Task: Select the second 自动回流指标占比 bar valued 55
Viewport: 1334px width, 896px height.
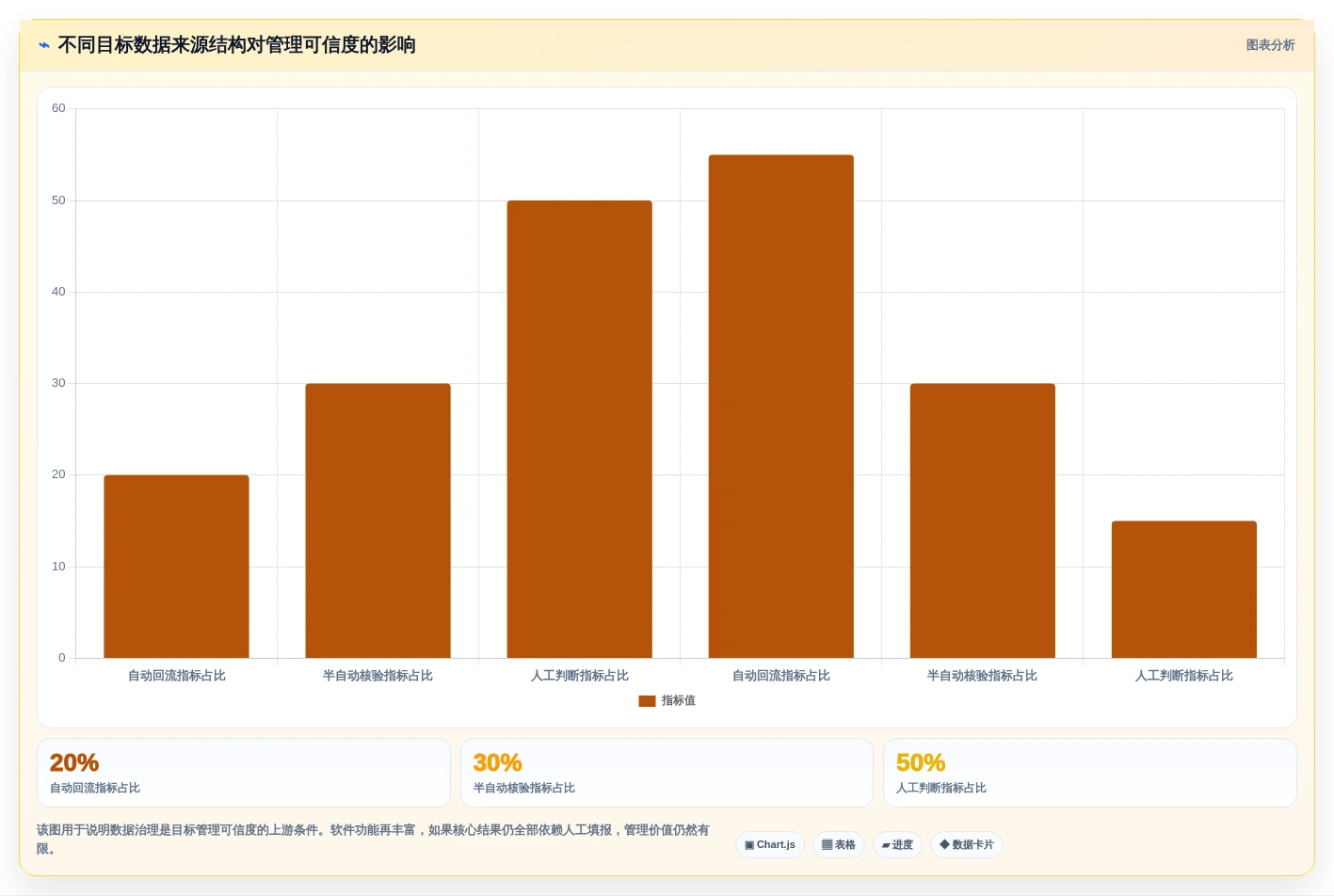Action: coord(780,407)
